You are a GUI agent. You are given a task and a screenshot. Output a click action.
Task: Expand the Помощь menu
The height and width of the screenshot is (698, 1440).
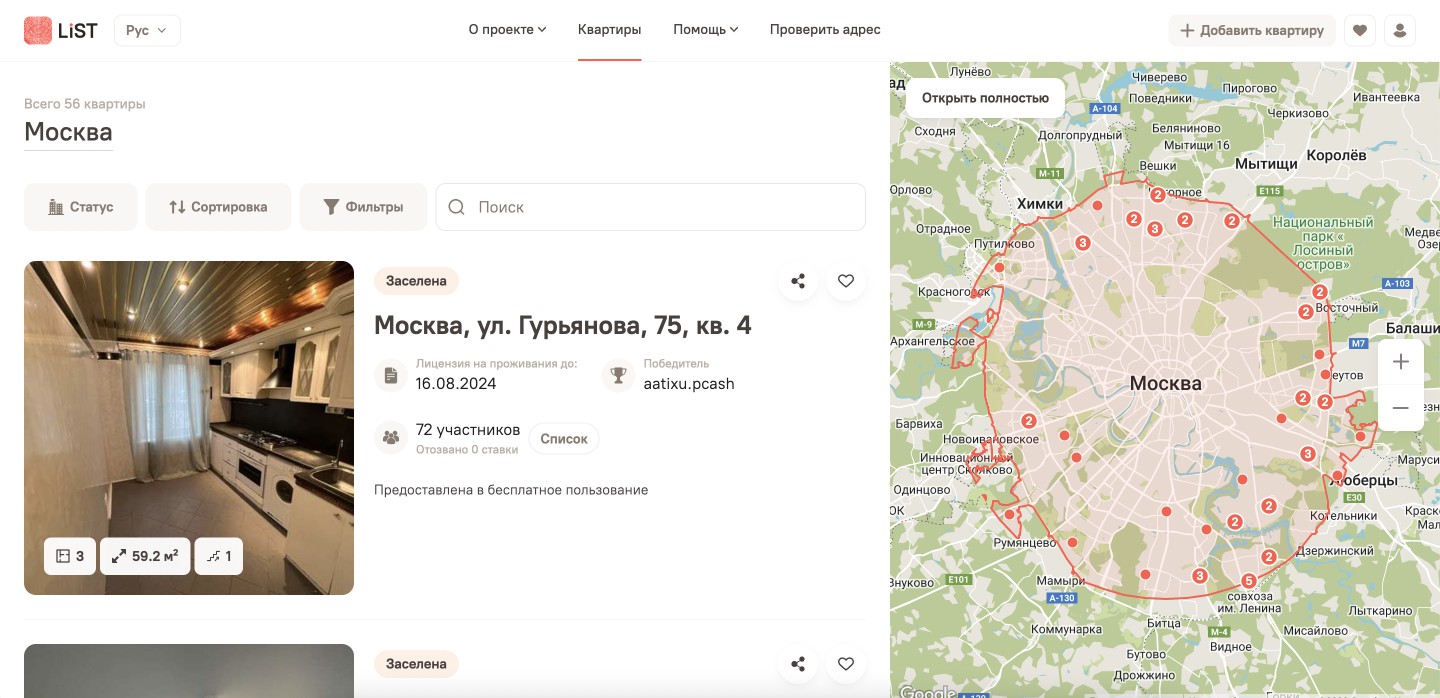[x=705, y=30]
